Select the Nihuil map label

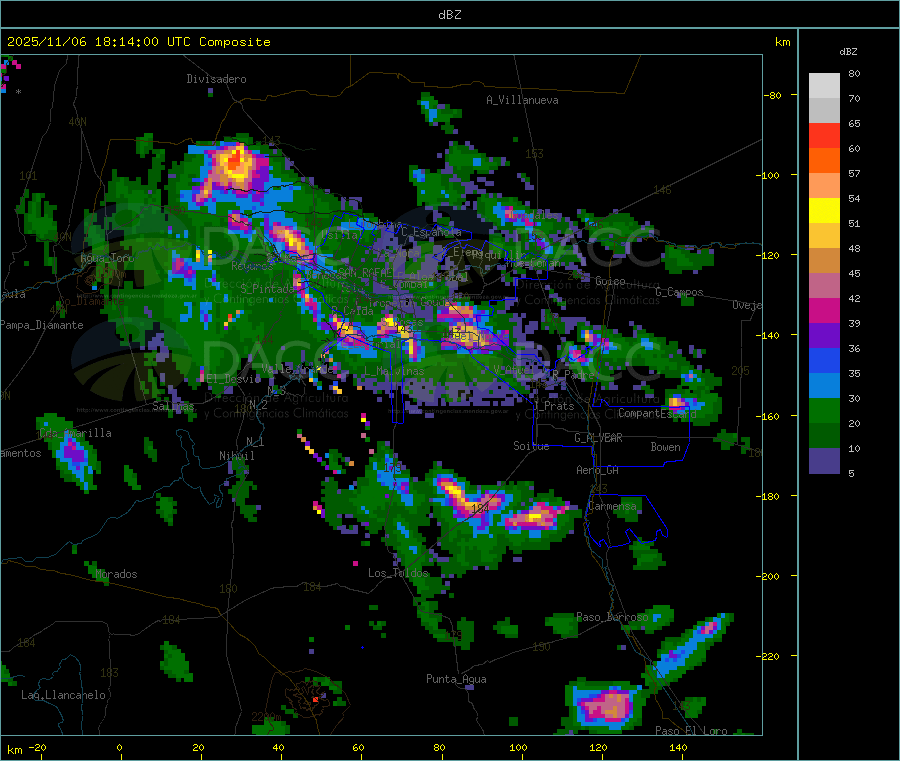click(236, 456)
